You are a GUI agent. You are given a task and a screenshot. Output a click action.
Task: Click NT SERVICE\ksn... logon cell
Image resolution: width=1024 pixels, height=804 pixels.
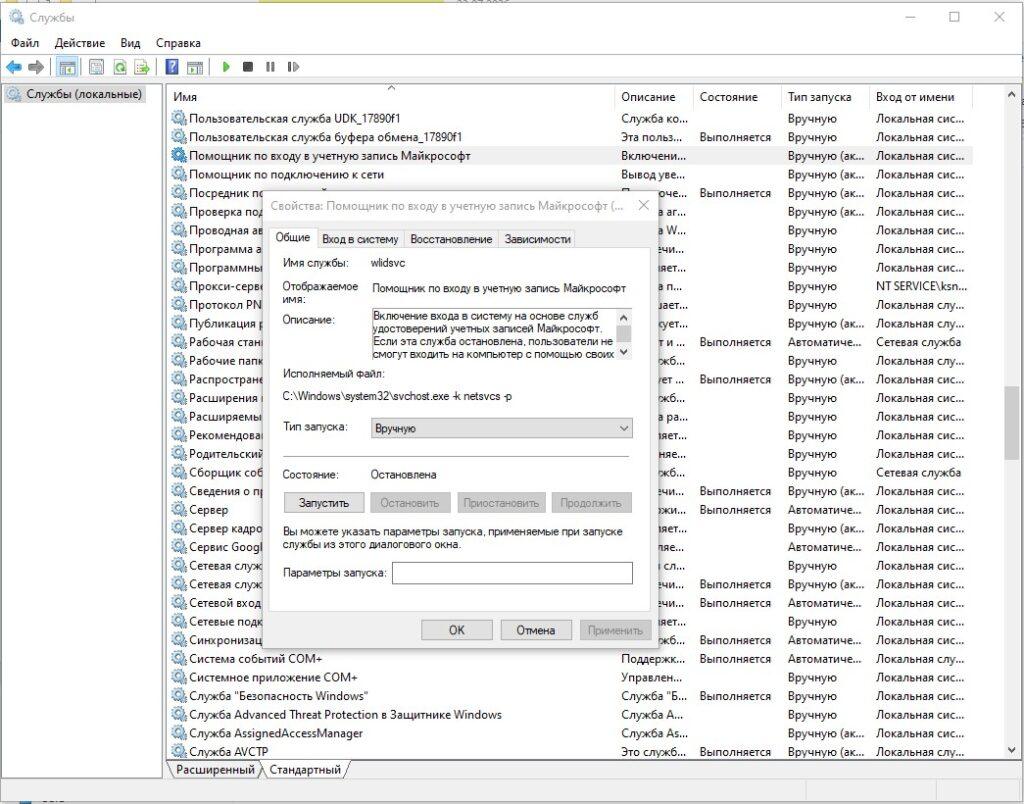coord(921,286)
